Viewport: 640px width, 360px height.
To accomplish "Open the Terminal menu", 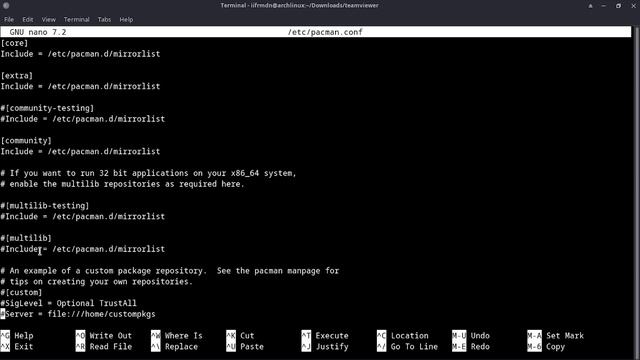I will (76, 19).
